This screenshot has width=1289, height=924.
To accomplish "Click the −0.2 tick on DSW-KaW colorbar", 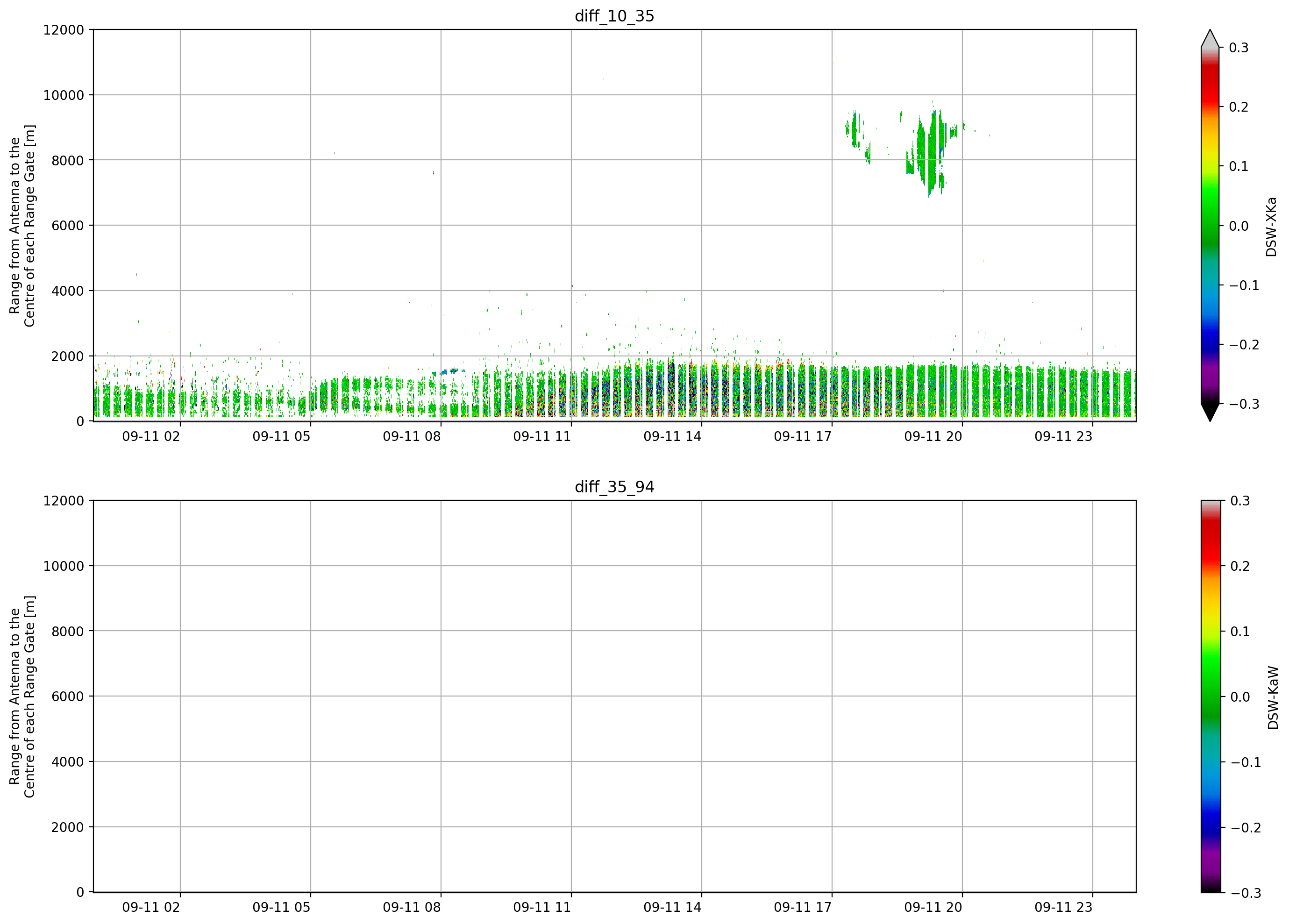I will click(1246, 827).
